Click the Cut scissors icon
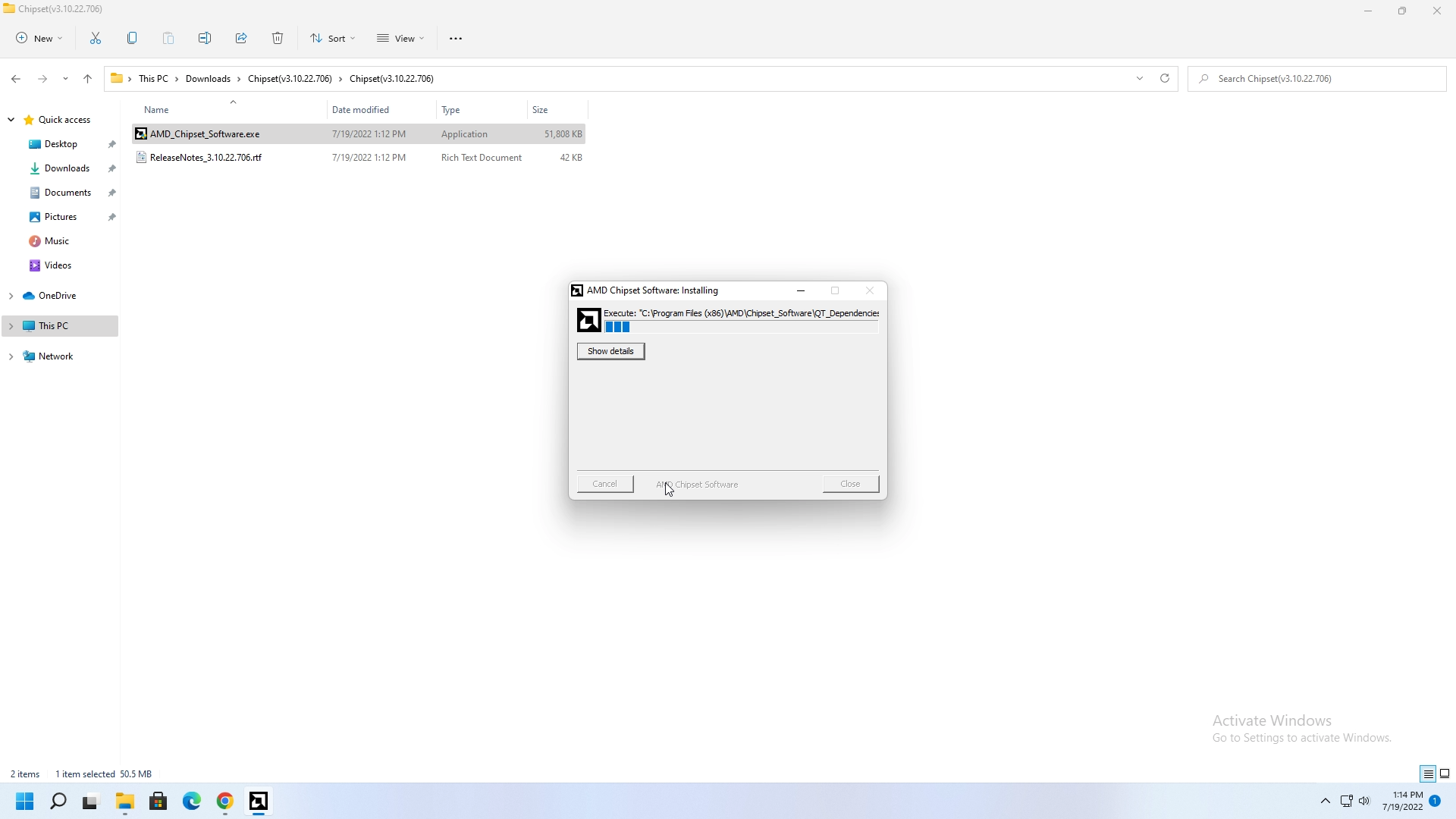This screenshot has width=1456, height=819. pos(96,39)
